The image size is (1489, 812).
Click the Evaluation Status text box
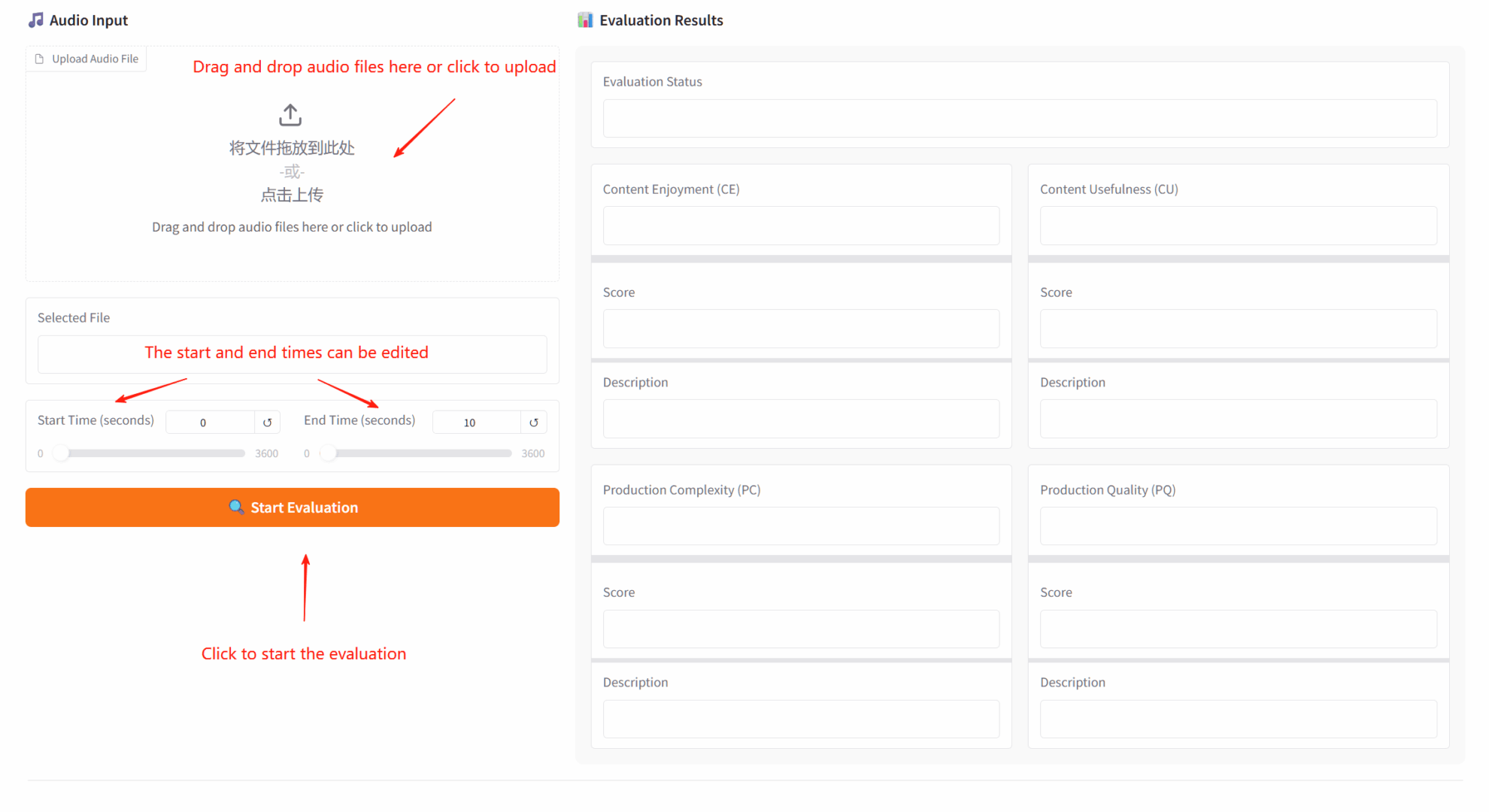pos(1019,119)
